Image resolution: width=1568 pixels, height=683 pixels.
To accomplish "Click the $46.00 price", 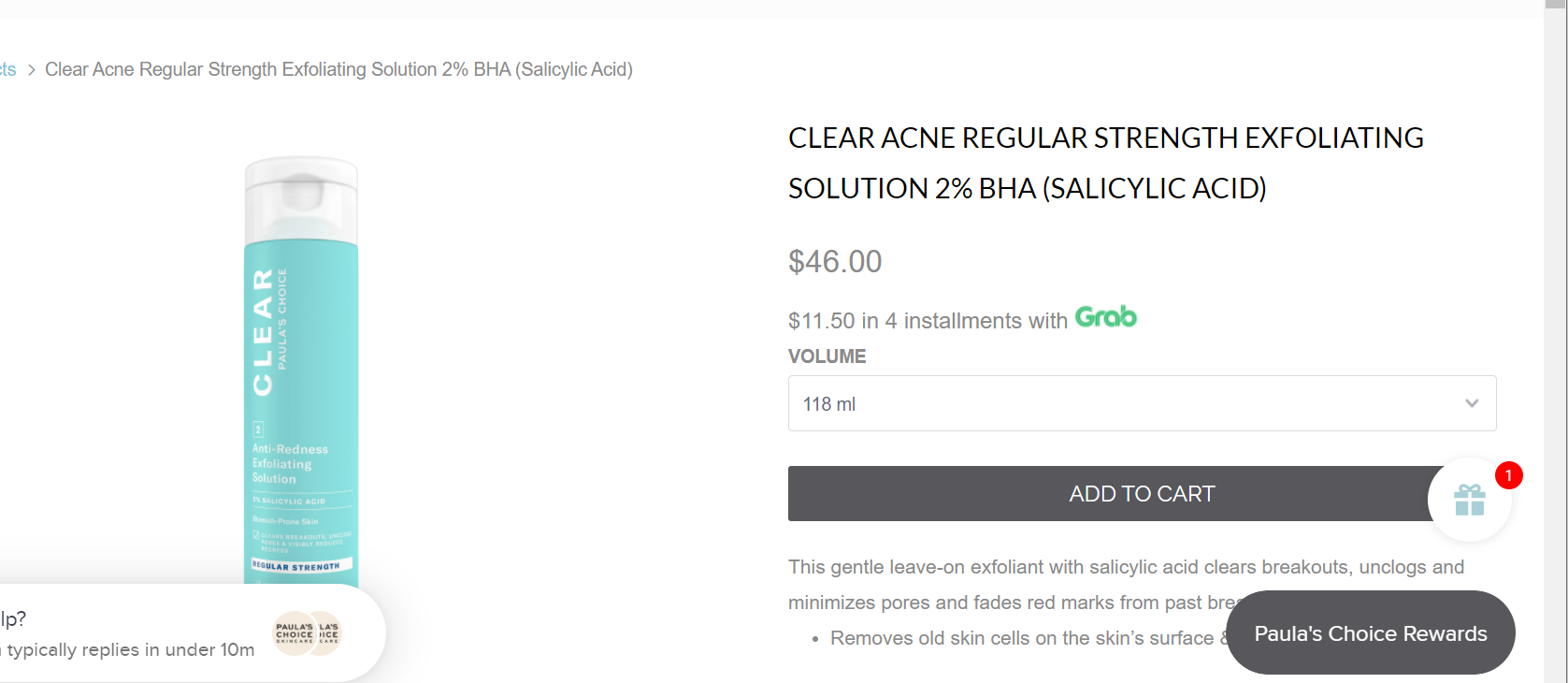I will pos(835,261).
